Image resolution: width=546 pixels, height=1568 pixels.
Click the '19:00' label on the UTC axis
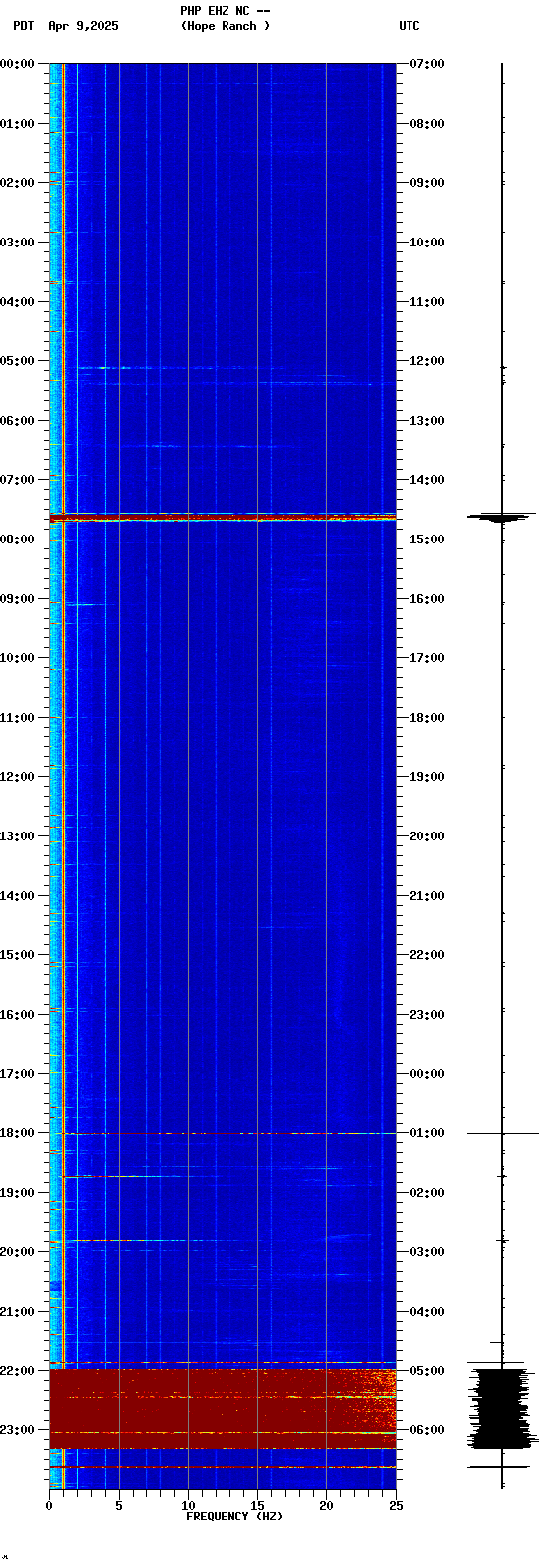pyautogui.click(x=427, y=777)
